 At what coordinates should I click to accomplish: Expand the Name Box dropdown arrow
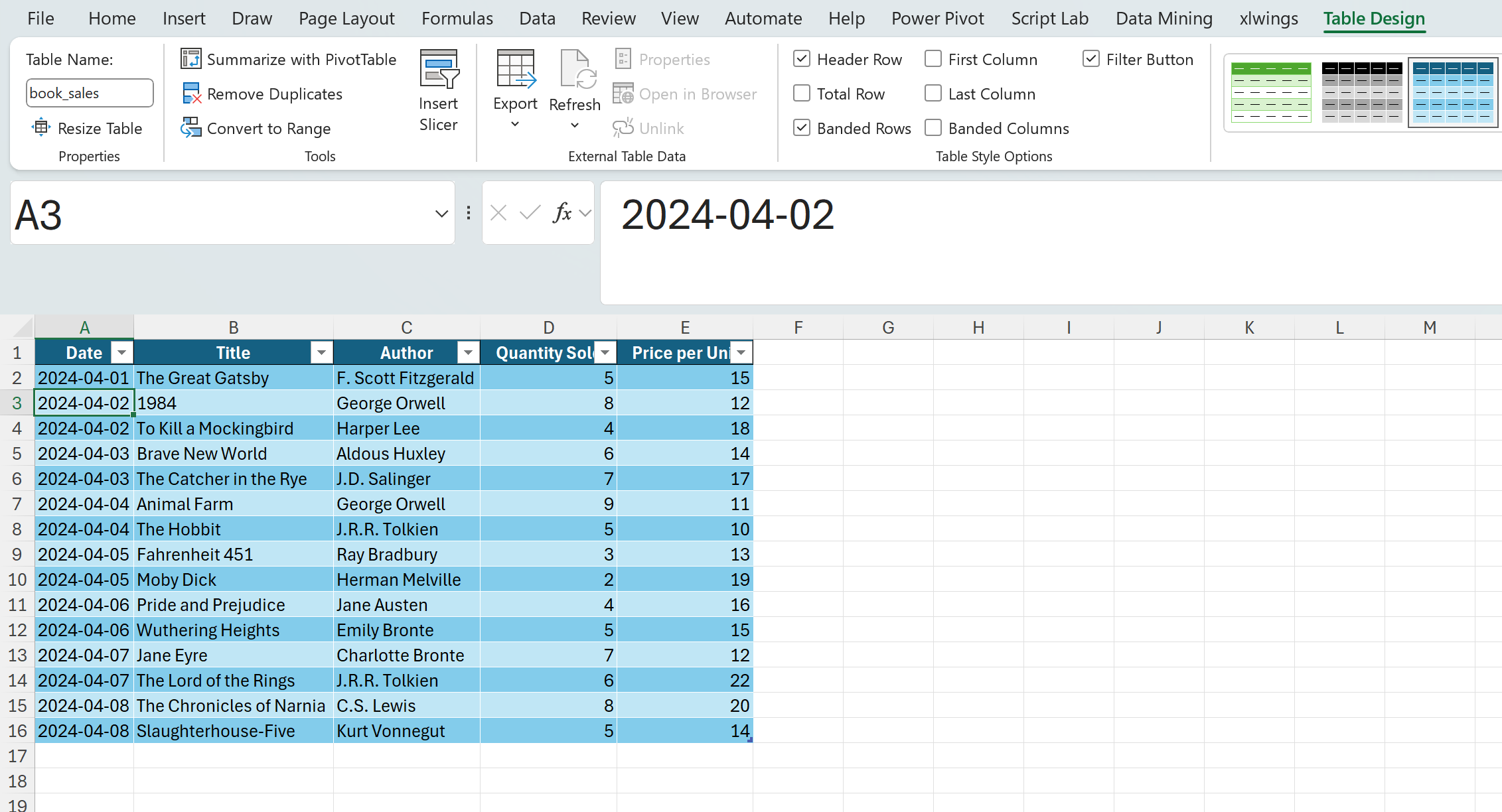coord(441,214)
